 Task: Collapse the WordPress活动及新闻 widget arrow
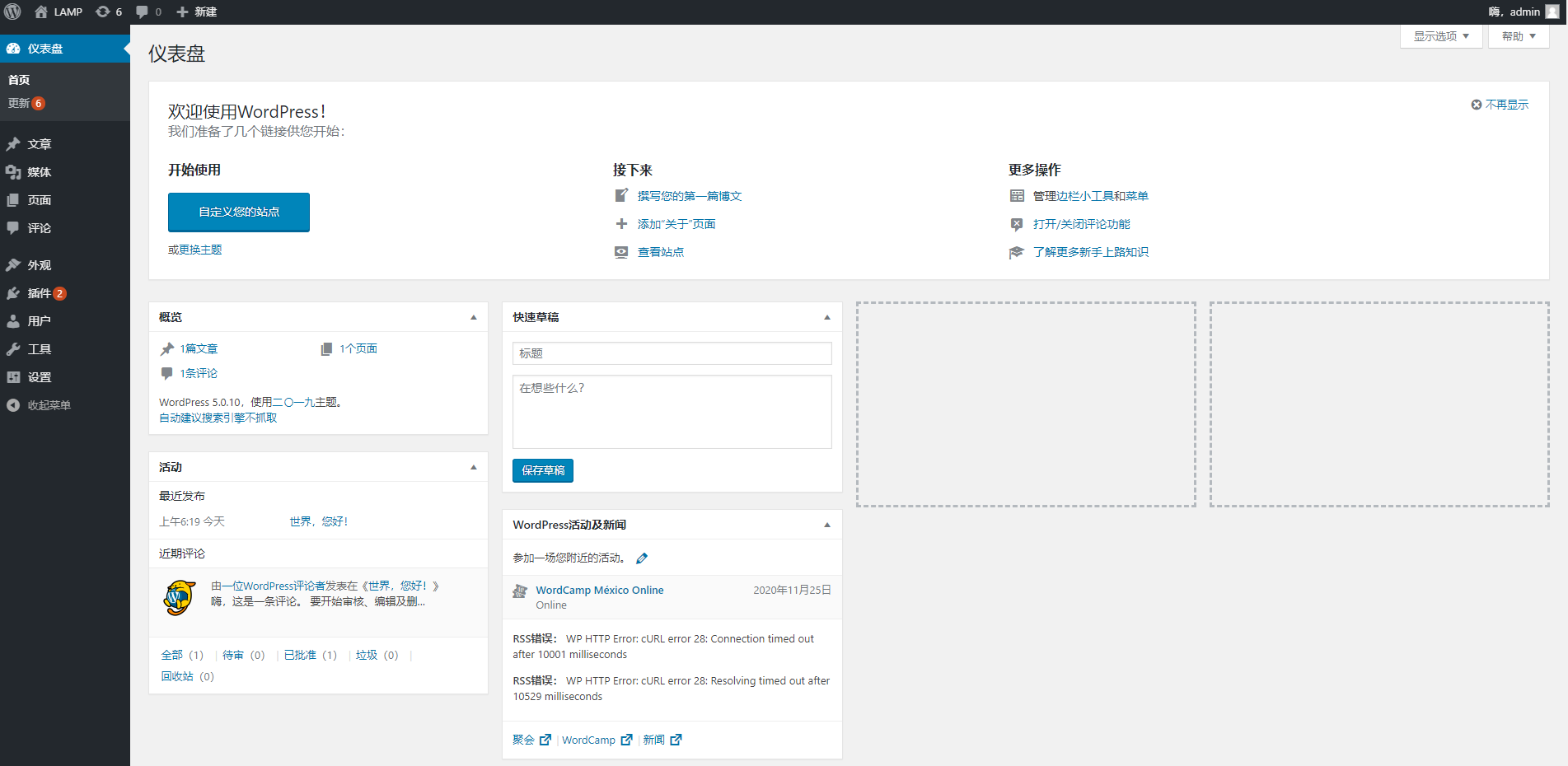(827, 525)
